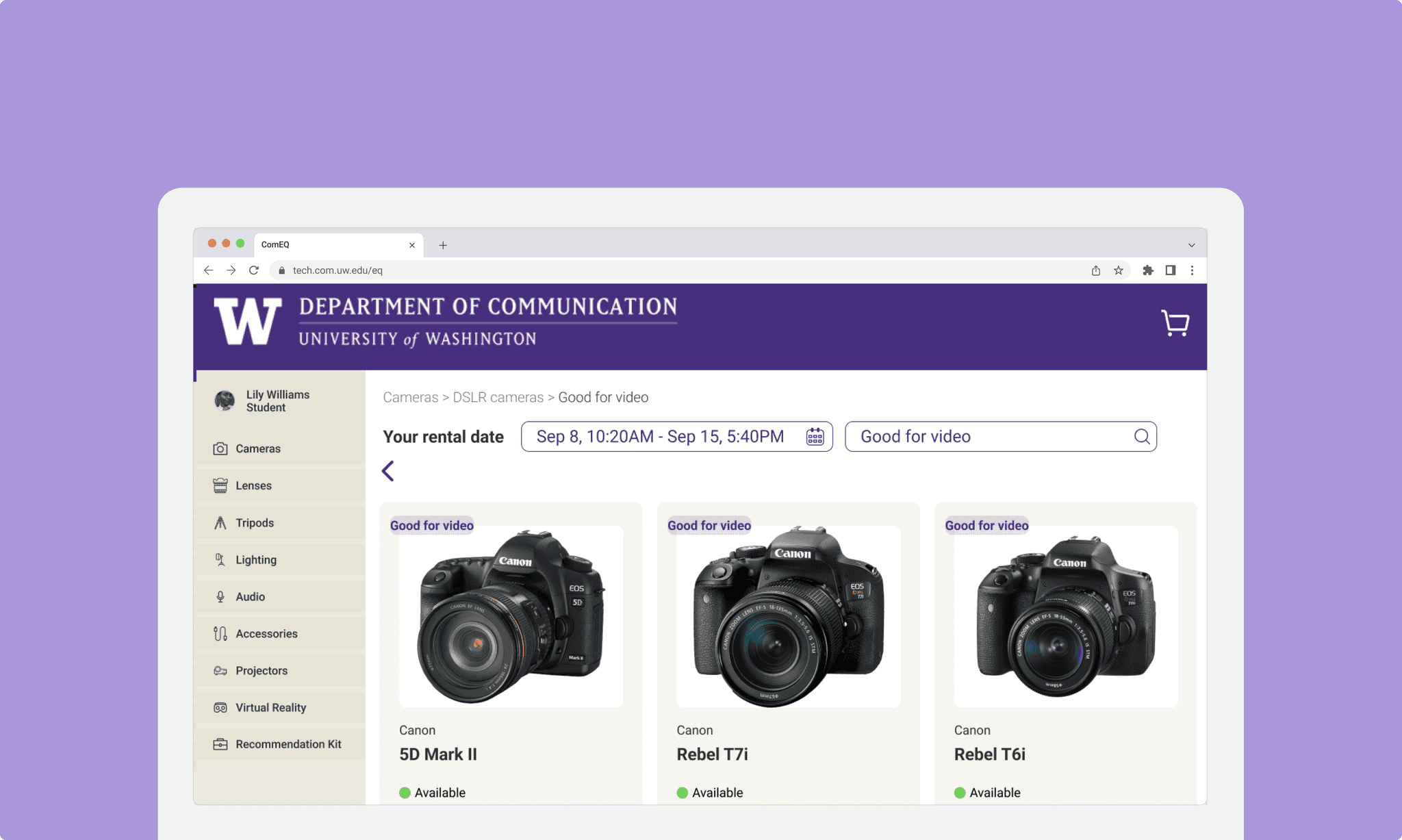
Task: Click the Virtual Reality headset icon
Action: click(x=220, y=708)
